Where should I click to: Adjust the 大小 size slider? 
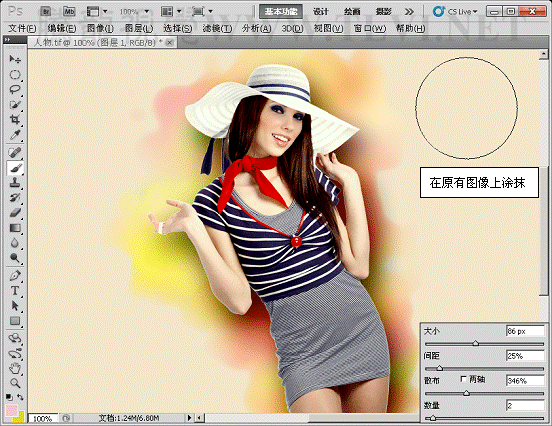pyautogui.click(x=476, y=343)
